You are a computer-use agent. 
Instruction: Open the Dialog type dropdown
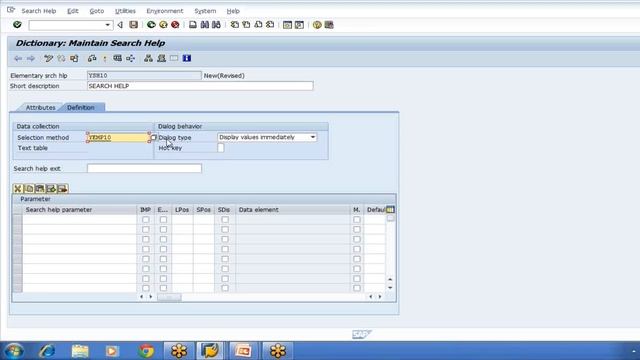[313, 137]
